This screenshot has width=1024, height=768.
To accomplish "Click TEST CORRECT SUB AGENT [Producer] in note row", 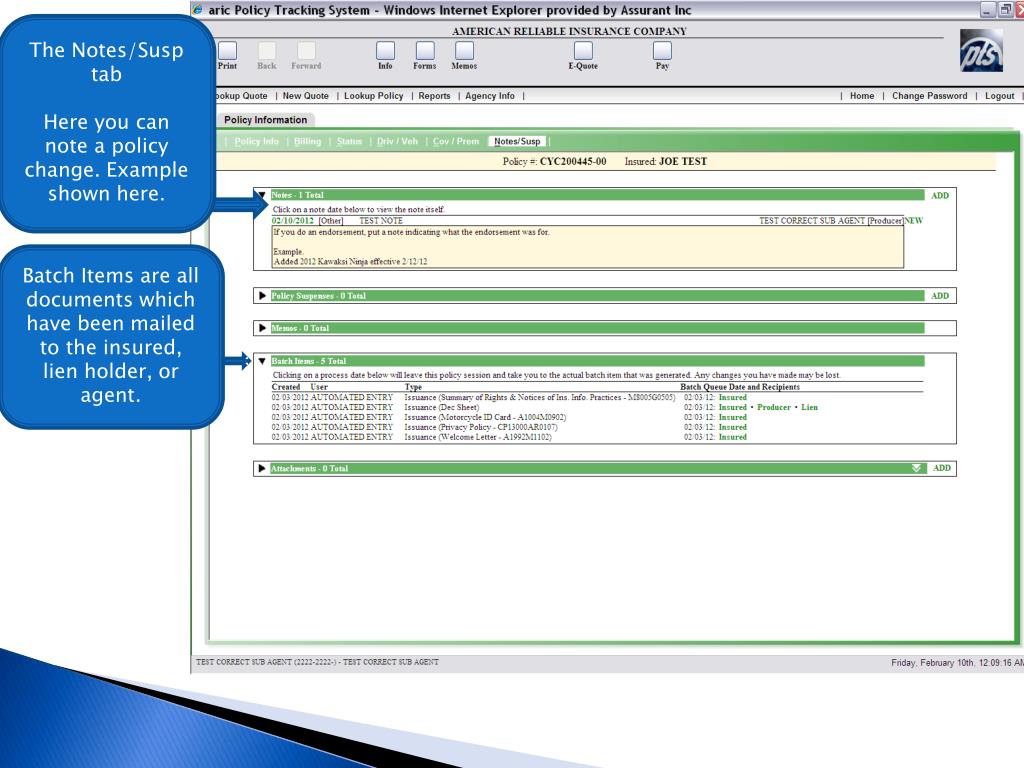I will 831,221.
